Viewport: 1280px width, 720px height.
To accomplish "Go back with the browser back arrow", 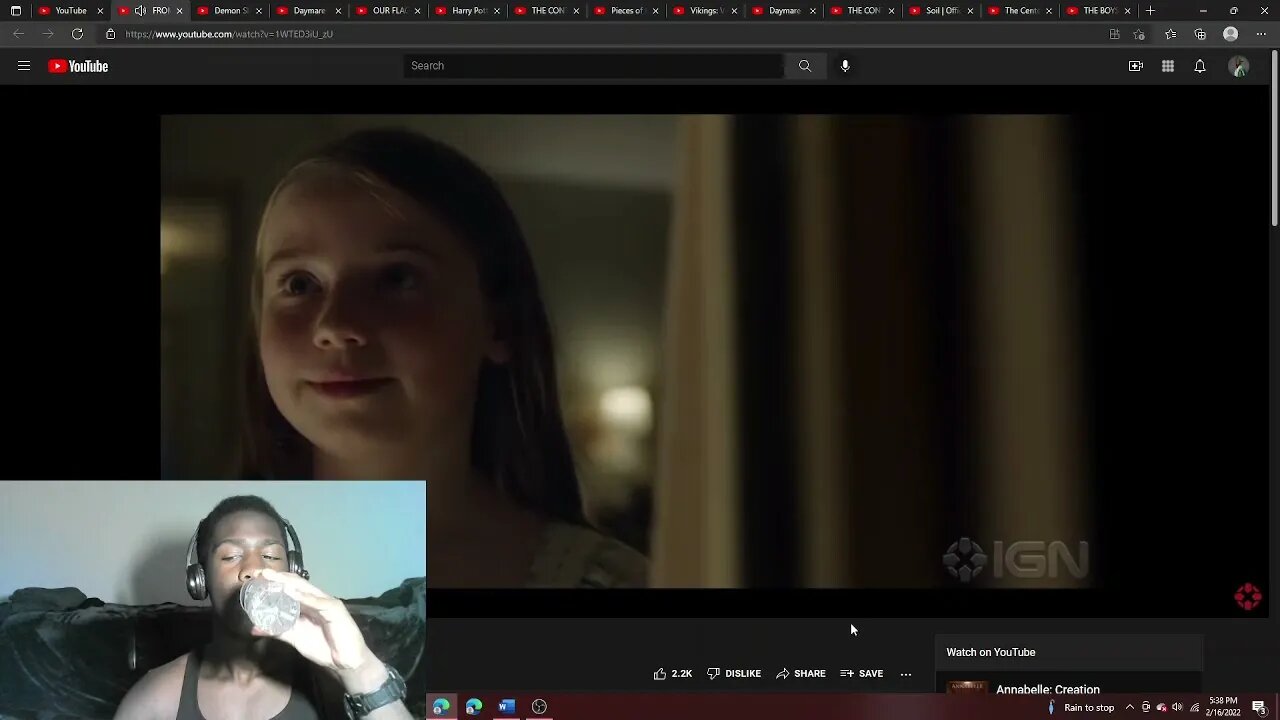I will point(18,34).
